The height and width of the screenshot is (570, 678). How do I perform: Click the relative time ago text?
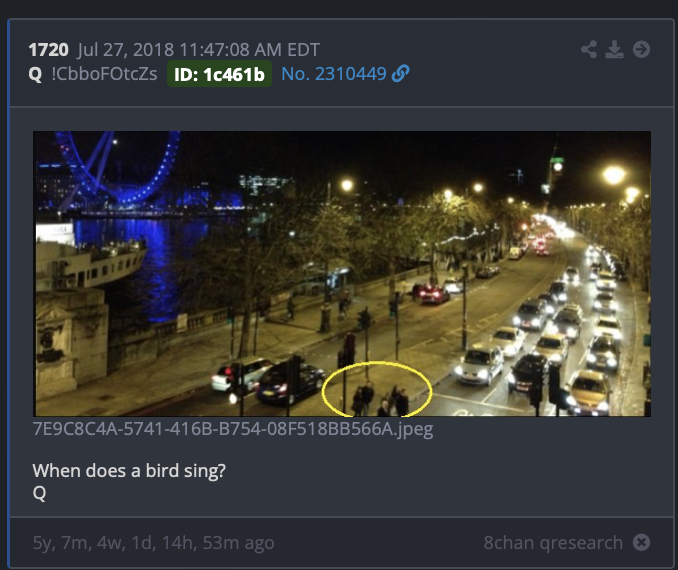coord(154,543)
